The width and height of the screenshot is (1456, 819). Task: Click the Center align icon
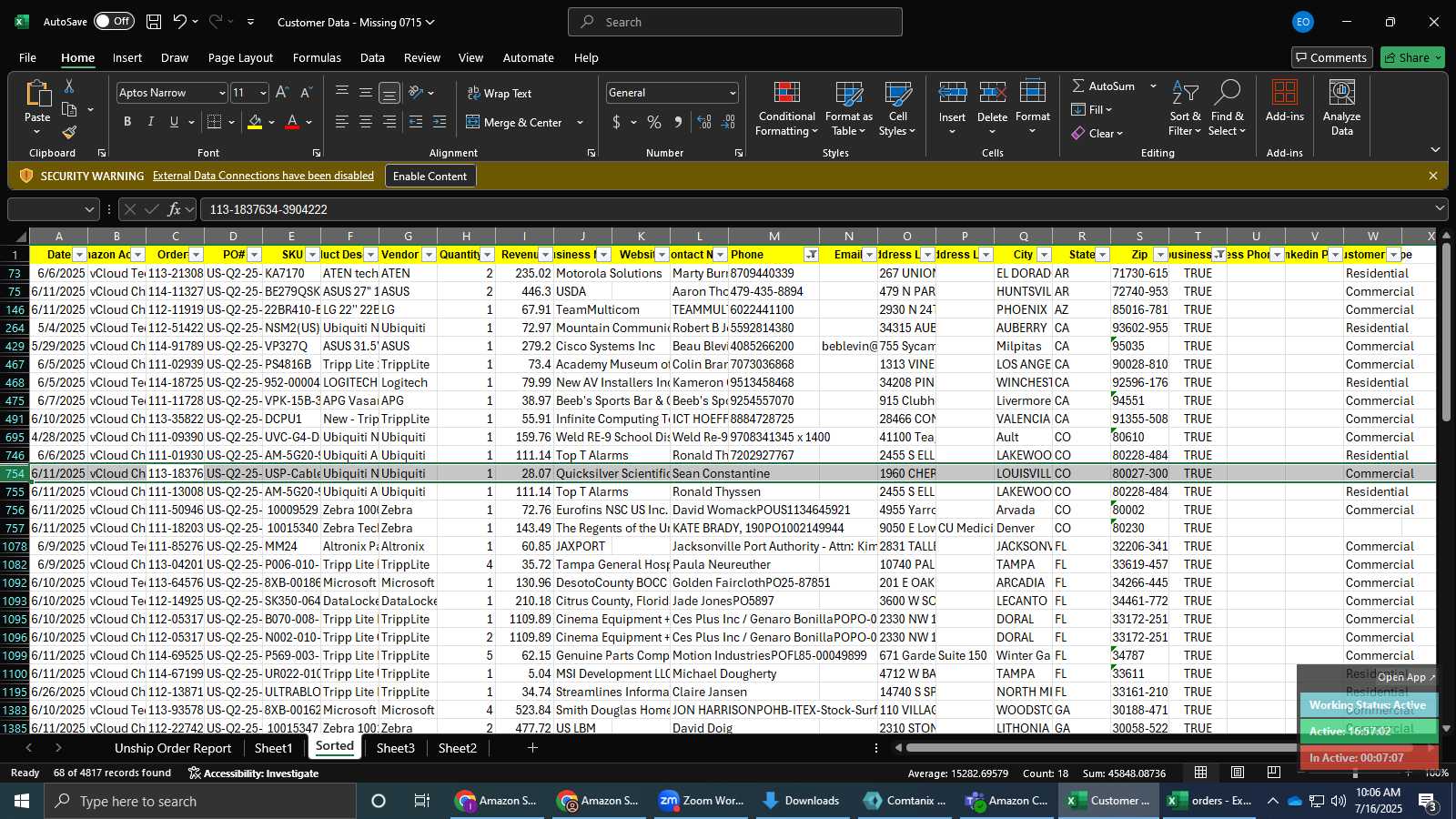366,122
